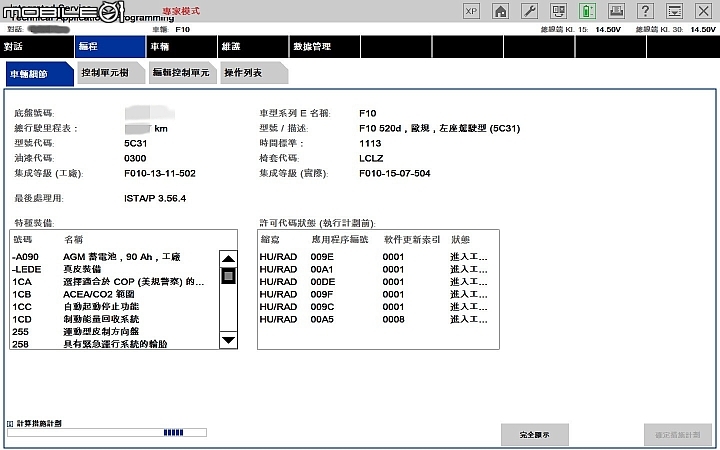Switch to the 控制單元樹 tab
Screen dimensions: 720x450
(x=111, y=73)
